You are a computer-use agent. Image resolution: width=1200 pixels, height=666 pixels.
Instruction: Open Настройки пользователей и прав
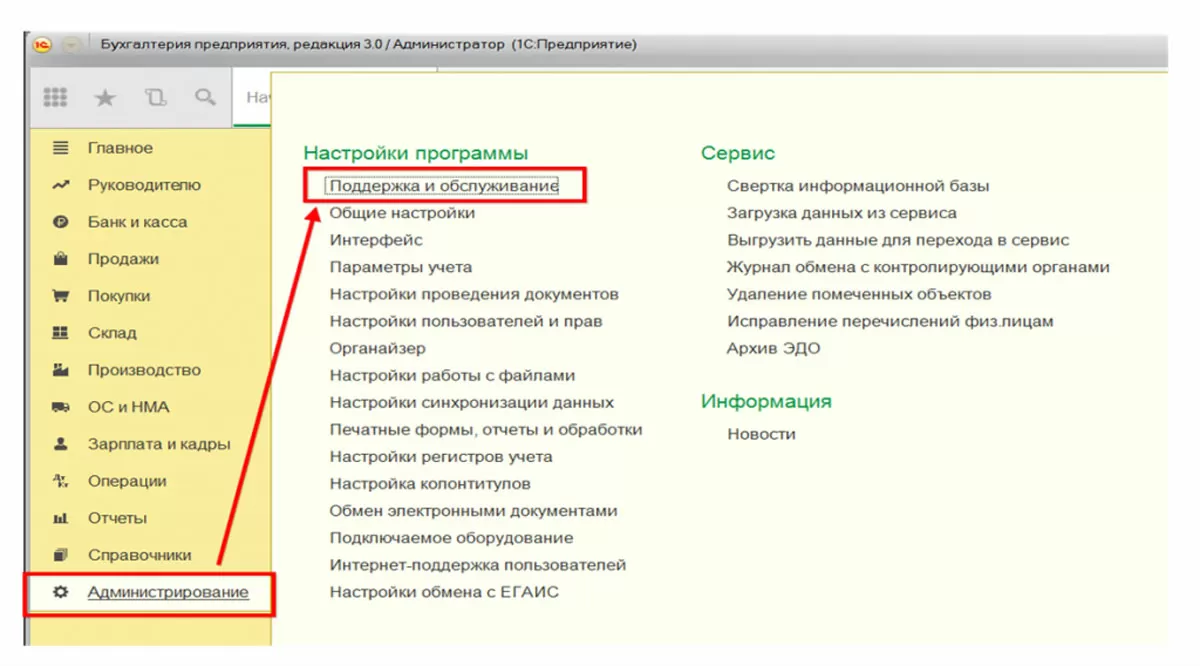(x=466, y=321)
